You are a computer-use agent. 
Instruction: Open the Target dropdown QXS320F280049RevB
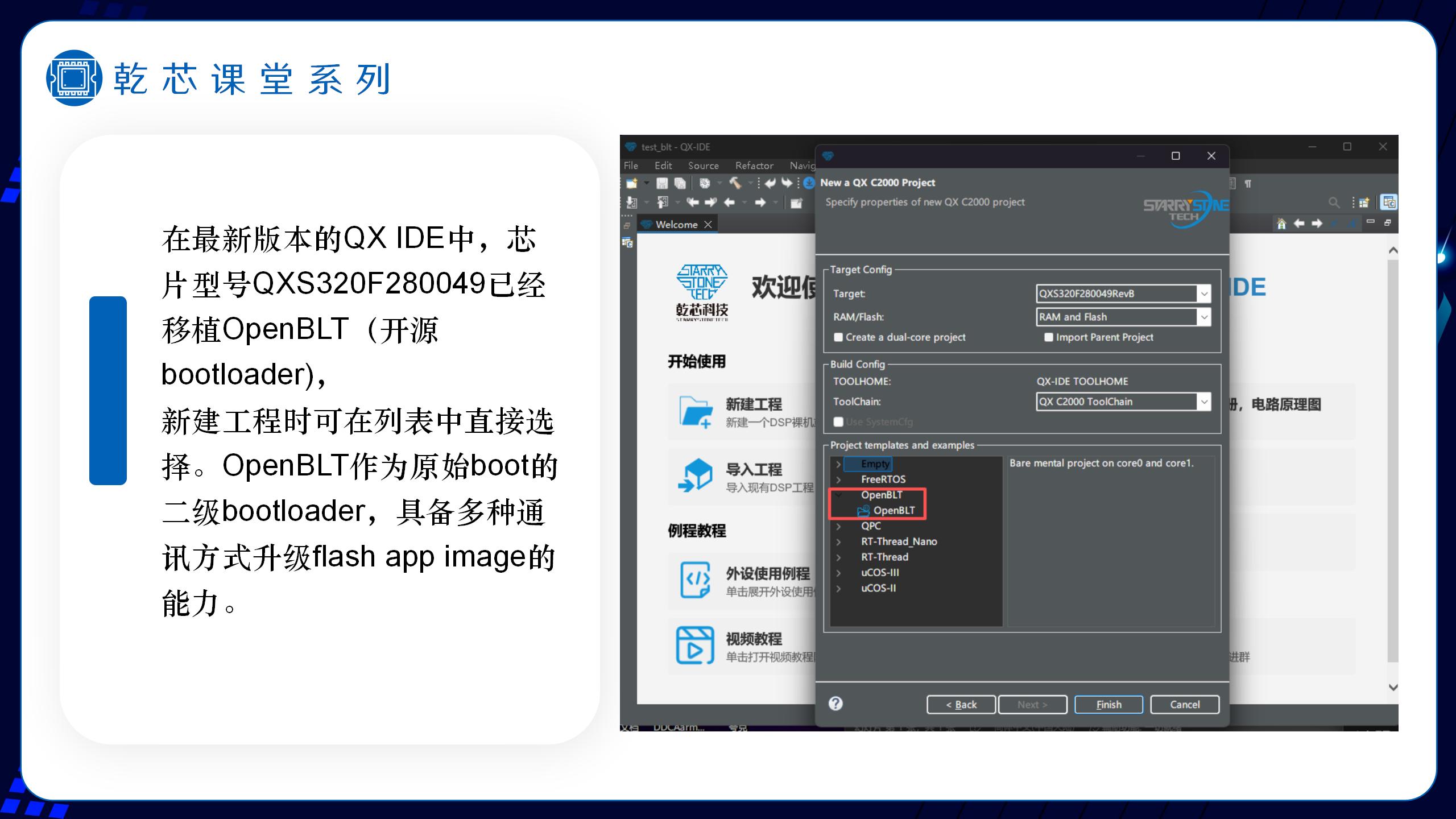point(1203,294)
